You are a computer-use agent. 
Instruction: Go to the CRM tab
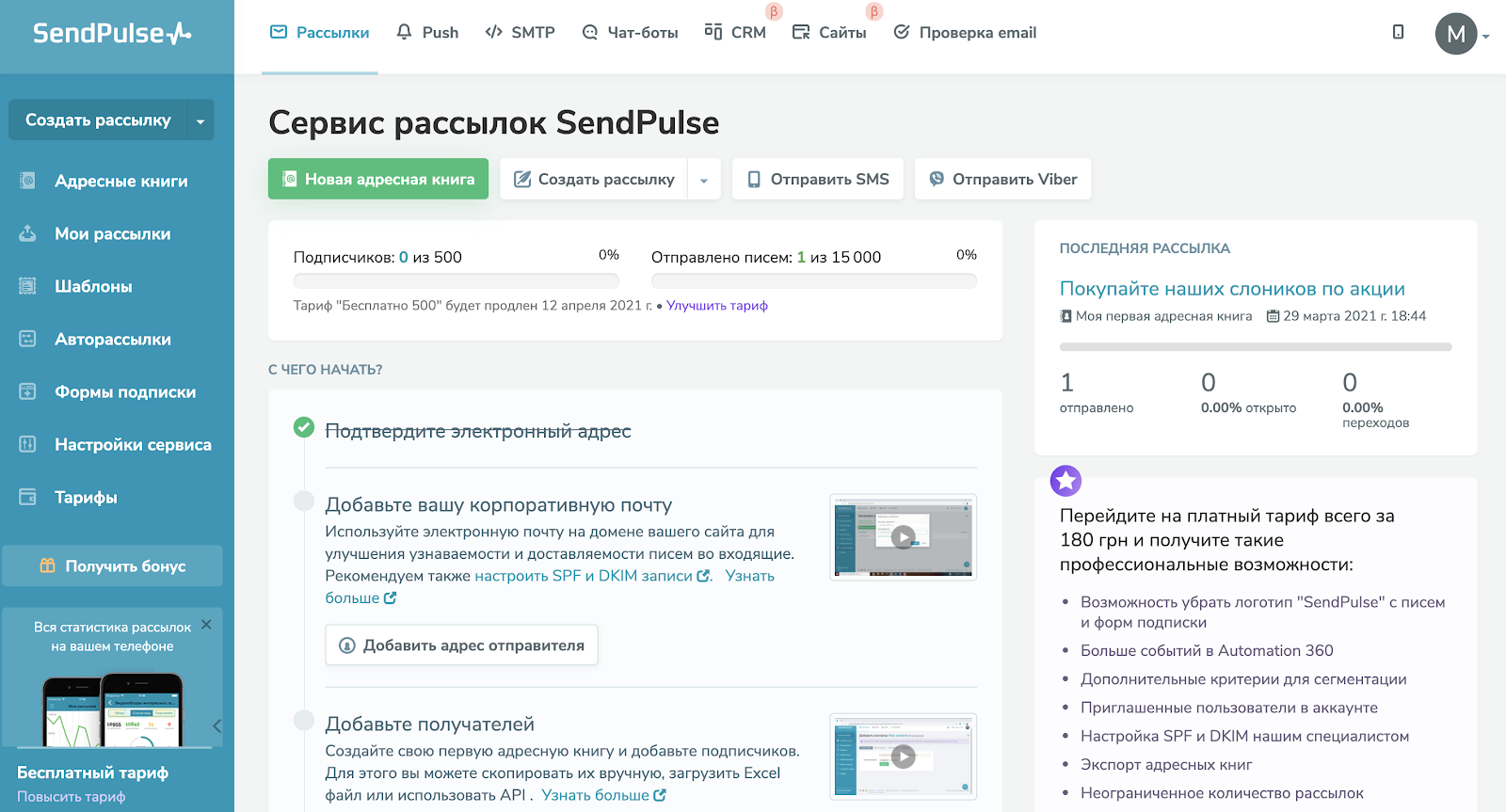click(735, 33)
